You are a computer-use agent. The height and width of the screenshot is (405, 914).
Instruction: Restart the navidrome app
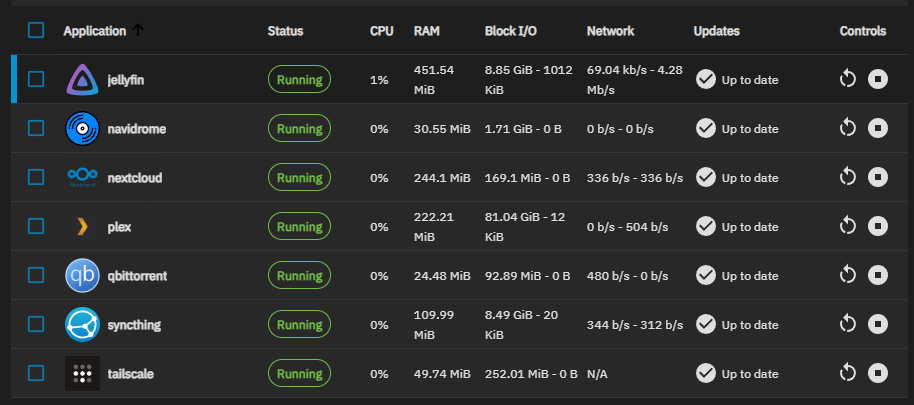[848, 128]
